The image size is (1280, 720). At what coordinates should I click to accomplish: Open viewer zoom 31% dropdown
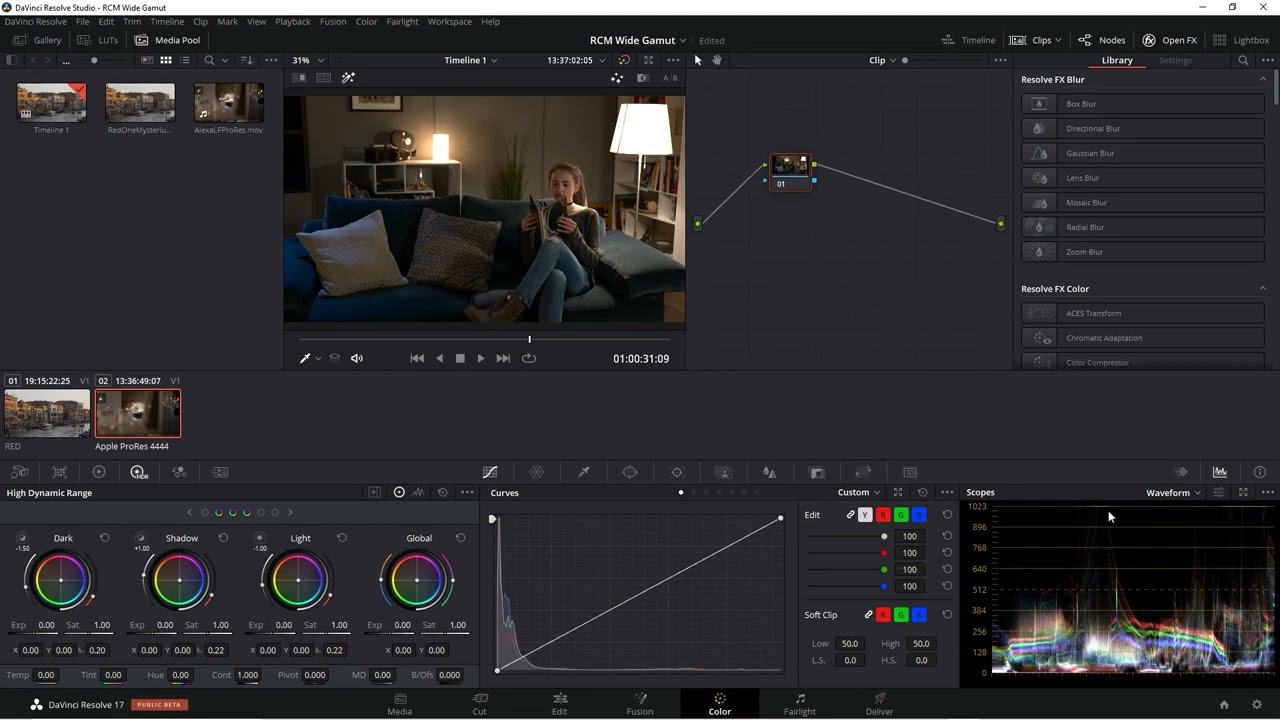click(x=308, y=60)
